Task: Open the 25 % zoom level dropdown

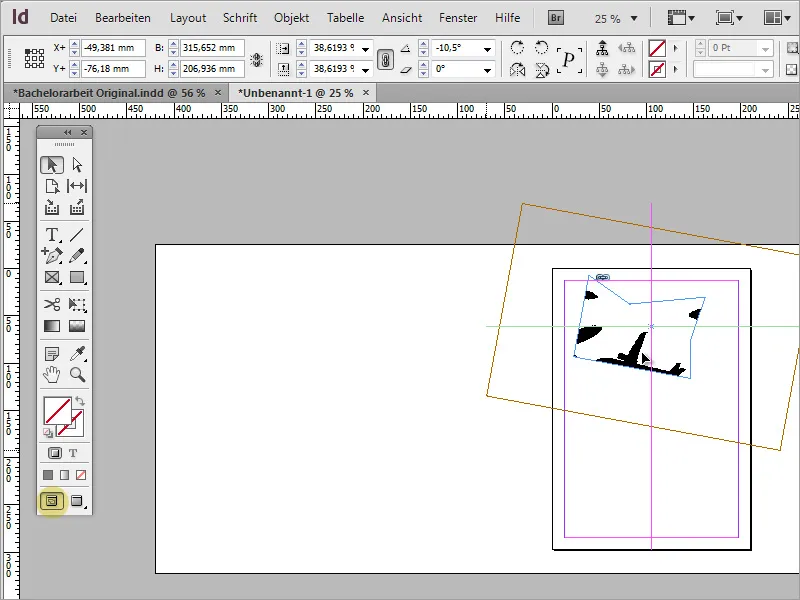Action: click(x=634, y=18)
